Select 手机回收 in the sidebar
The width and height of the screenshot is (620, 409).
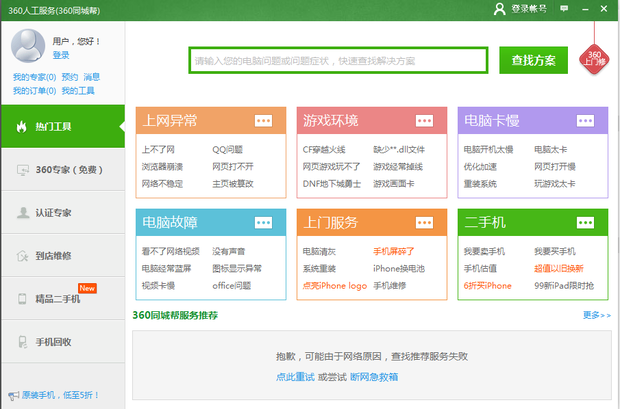(62, 342)
